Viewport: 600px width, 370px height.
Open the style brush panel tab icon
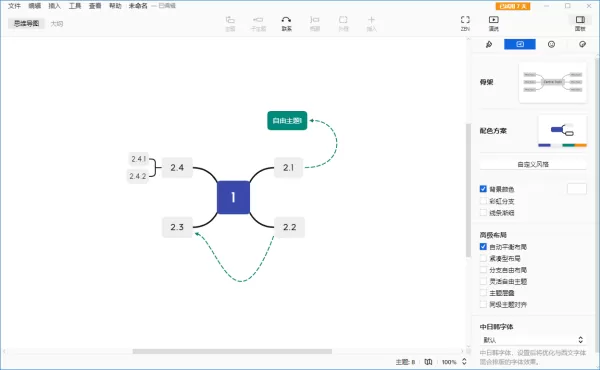click(x=489, y=44)
